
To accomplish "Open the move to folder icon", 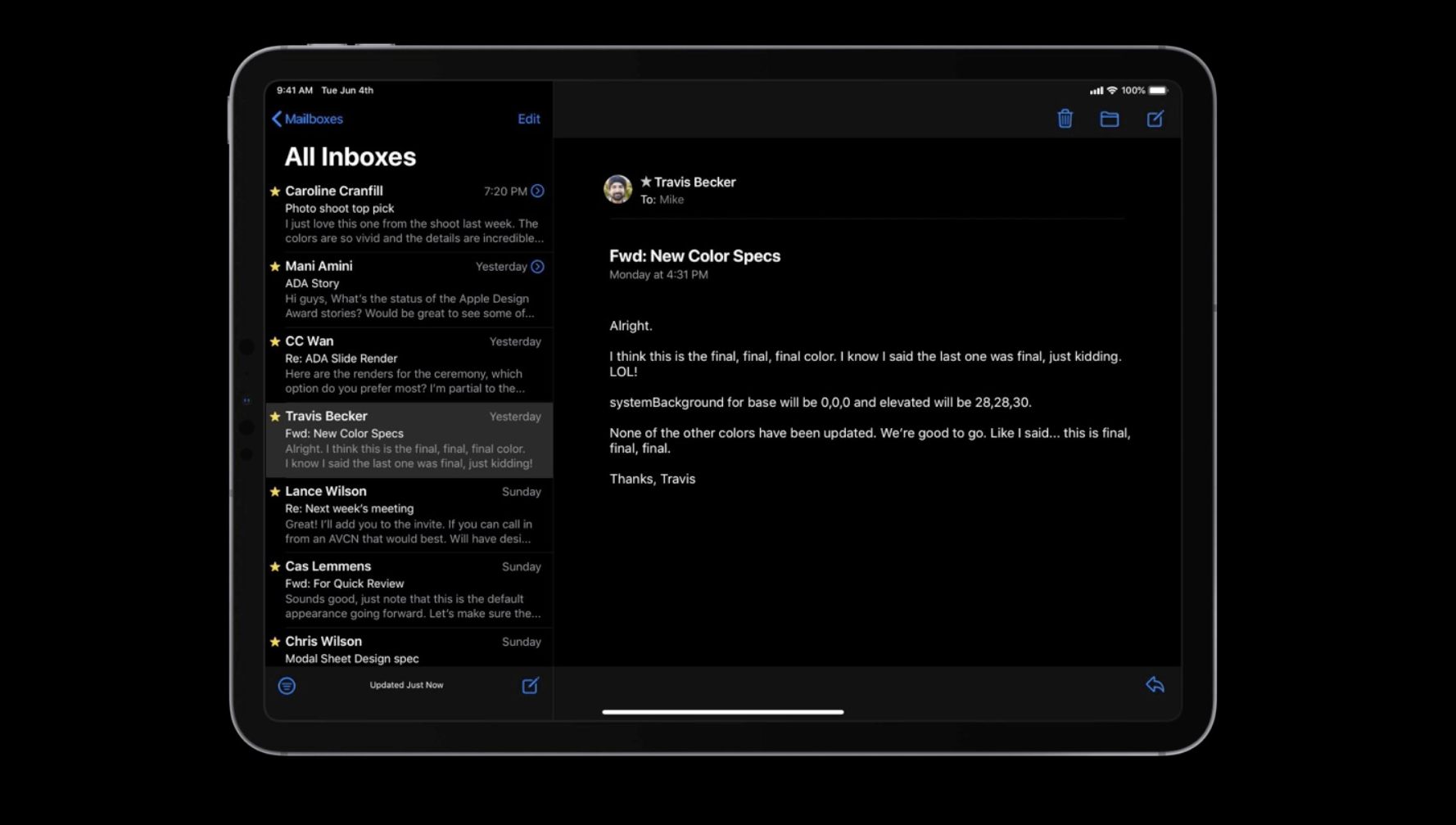I will pyautogui.click(x=1109, y=119).
